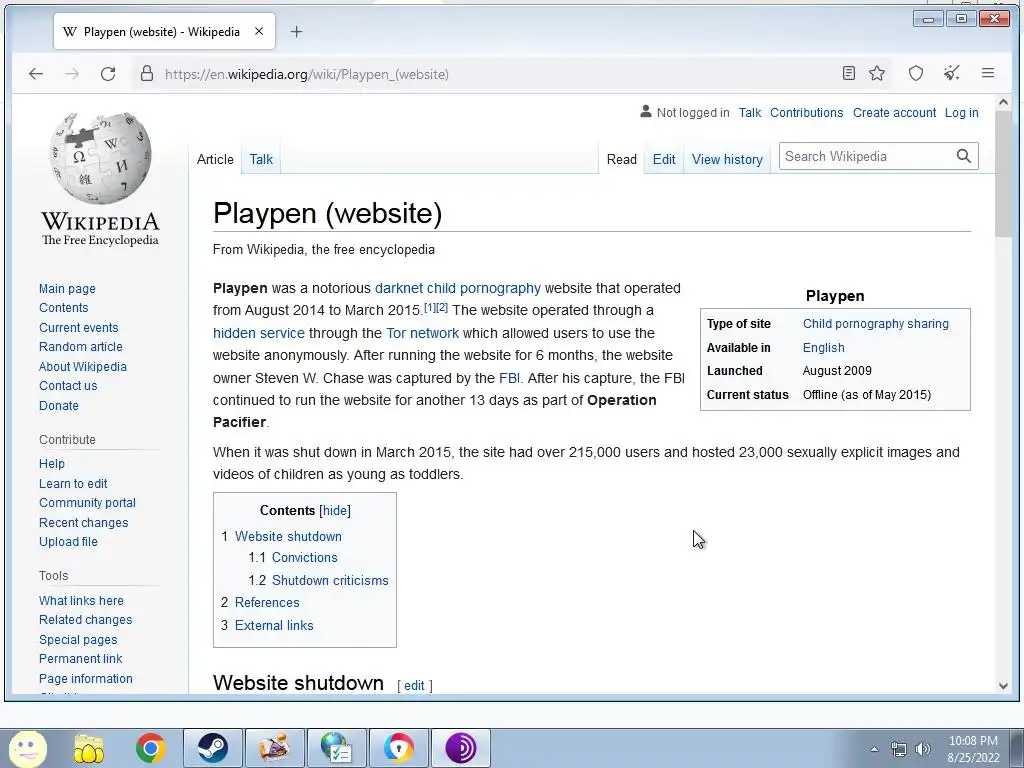Open the shield security level icon
This screenshot has width=1024, height=768.
tap(916, 73)
